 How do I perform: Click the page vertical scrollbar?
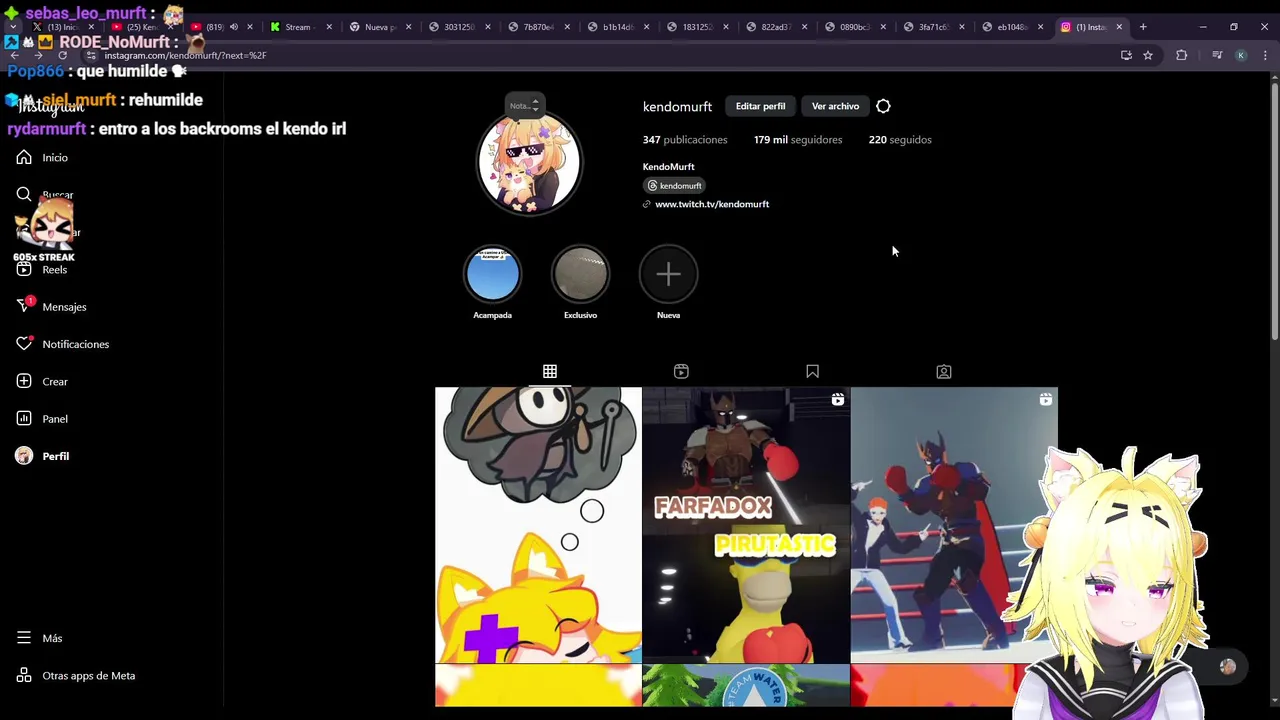1274,210
